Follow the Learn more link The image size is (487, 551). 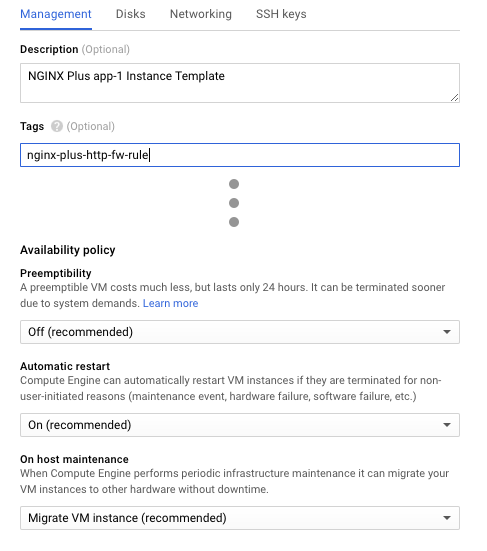pyautogui.click(x=170, y=303)
